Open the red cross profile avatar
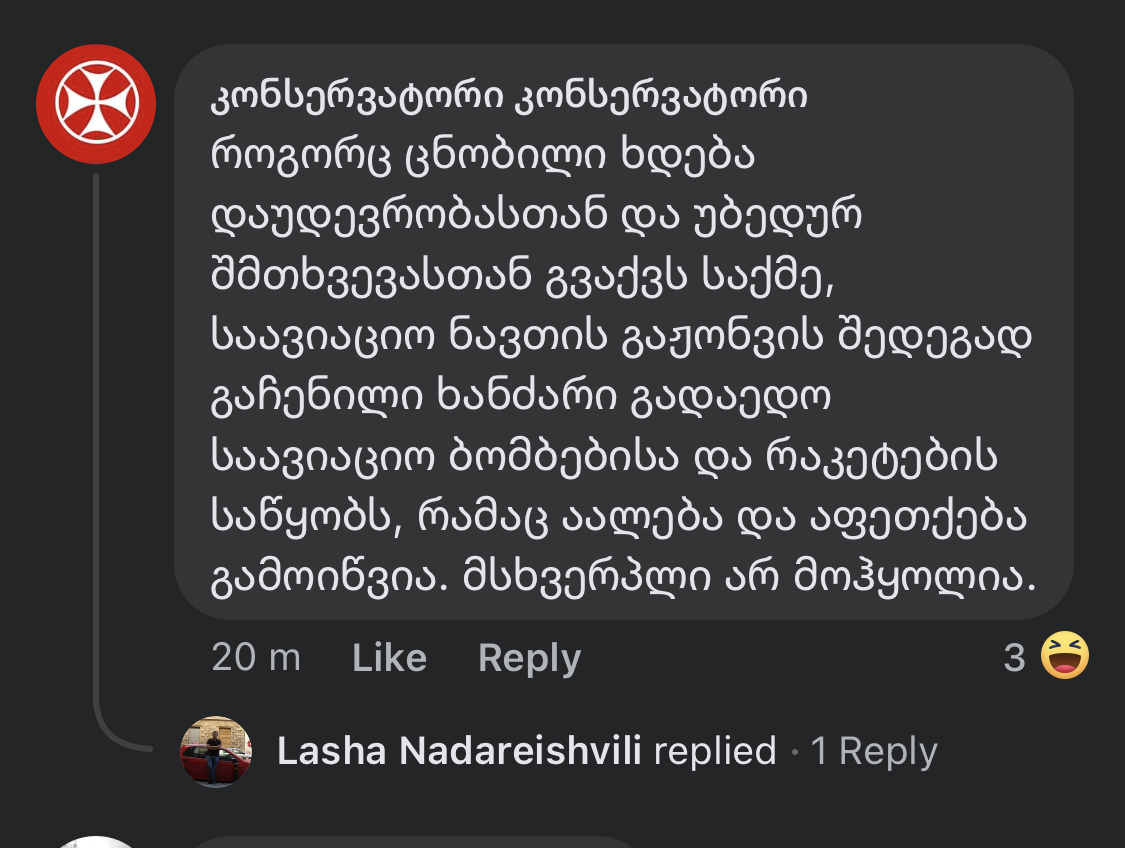This screenshot has height=848, width=1125. click(x=96, y=104)
